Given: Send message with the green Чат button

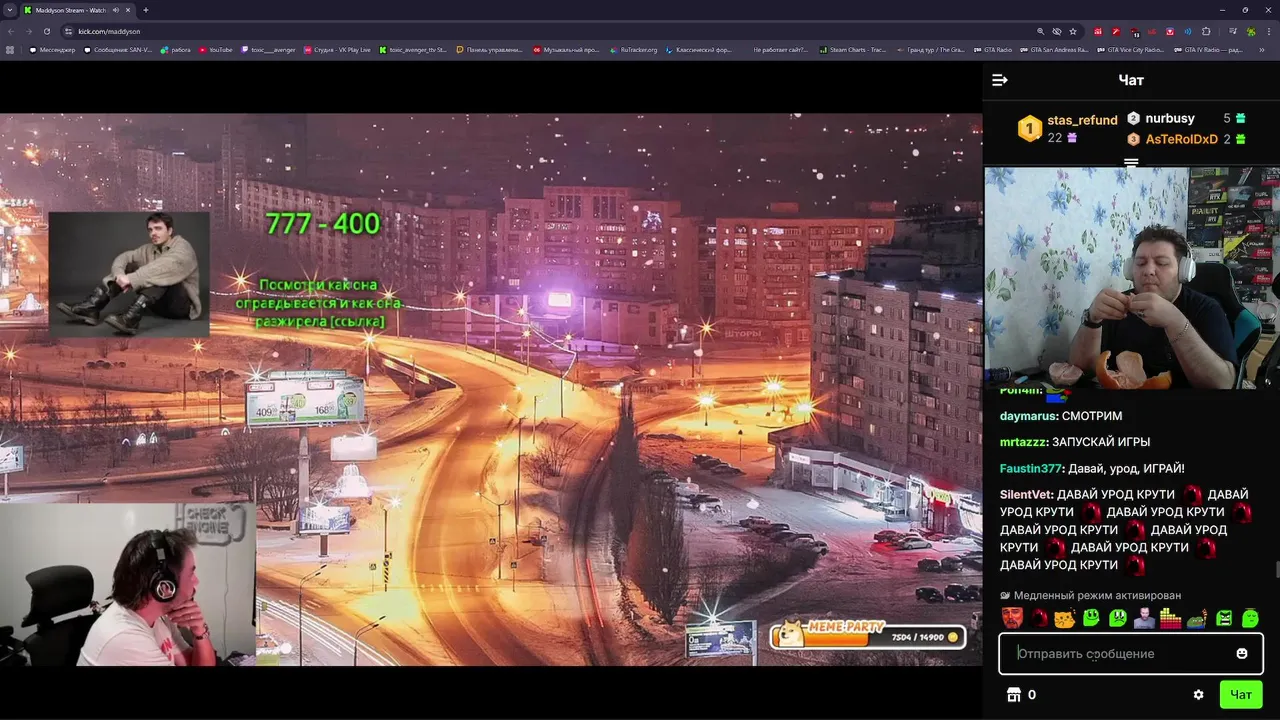Looking at the screenshot, I should click(x=1241, y=695).
